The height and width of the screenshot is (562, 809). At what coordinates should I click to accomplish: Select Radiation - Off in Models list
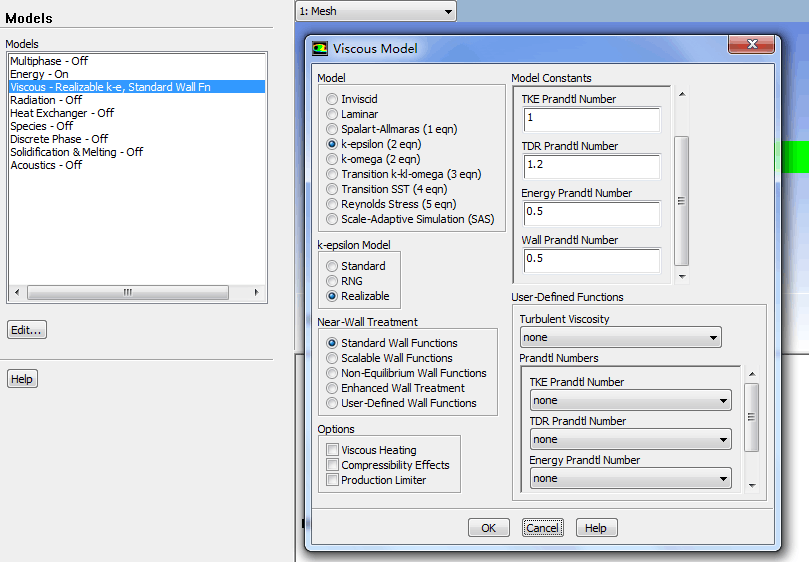point(46,100)
